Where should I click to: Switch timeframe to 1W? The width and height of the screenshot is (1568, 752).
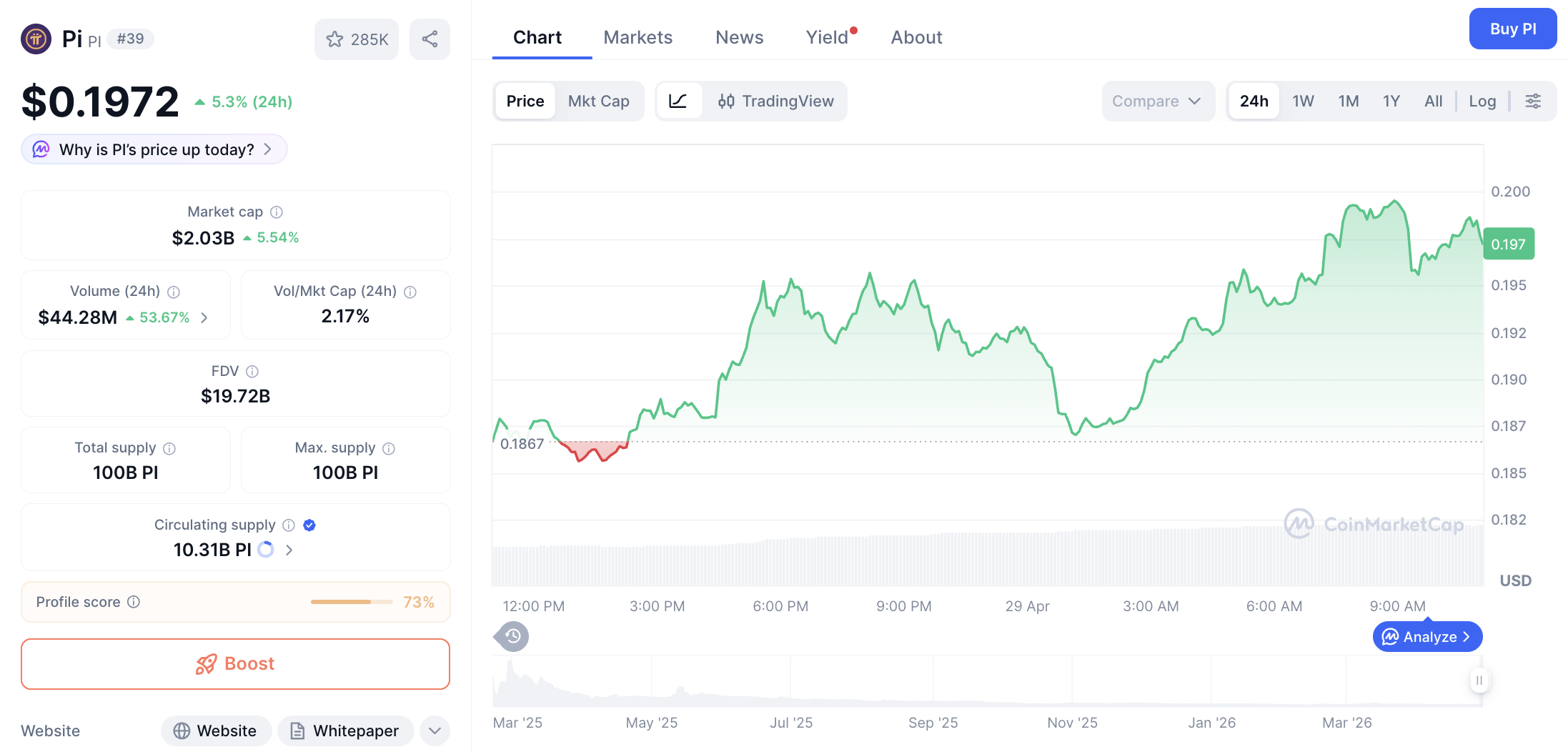pyautogui.click(x=1302, y=101)
